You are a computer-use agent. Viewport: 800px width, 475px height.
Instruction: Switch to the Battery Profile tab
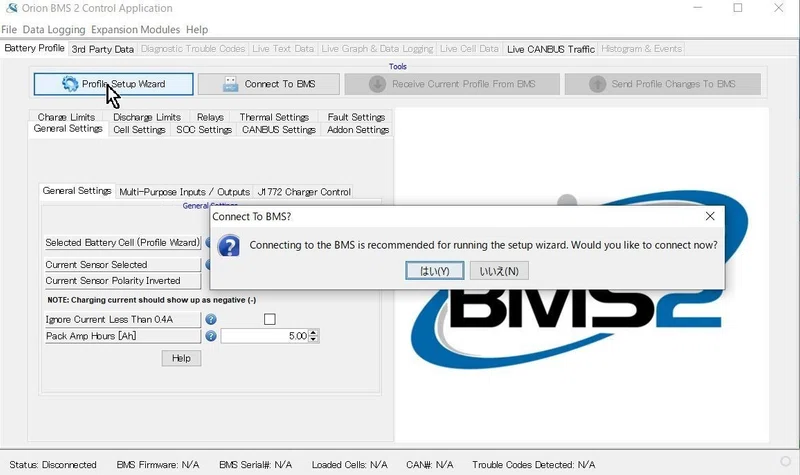pos(34,48)
